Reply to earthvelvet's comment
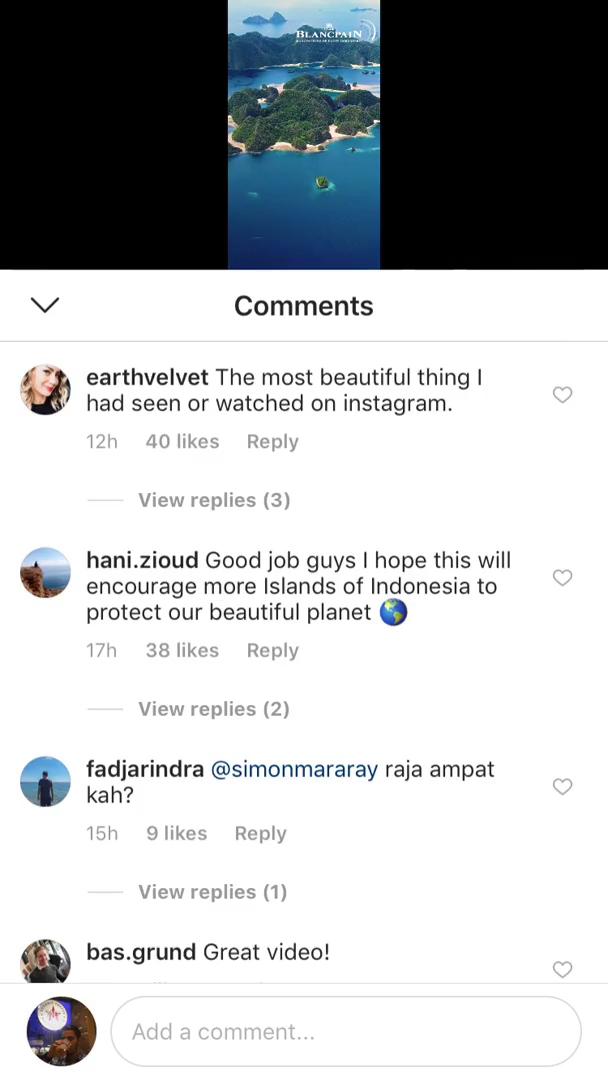This screenshot has width=608, height=1080. tap(272, 441)
